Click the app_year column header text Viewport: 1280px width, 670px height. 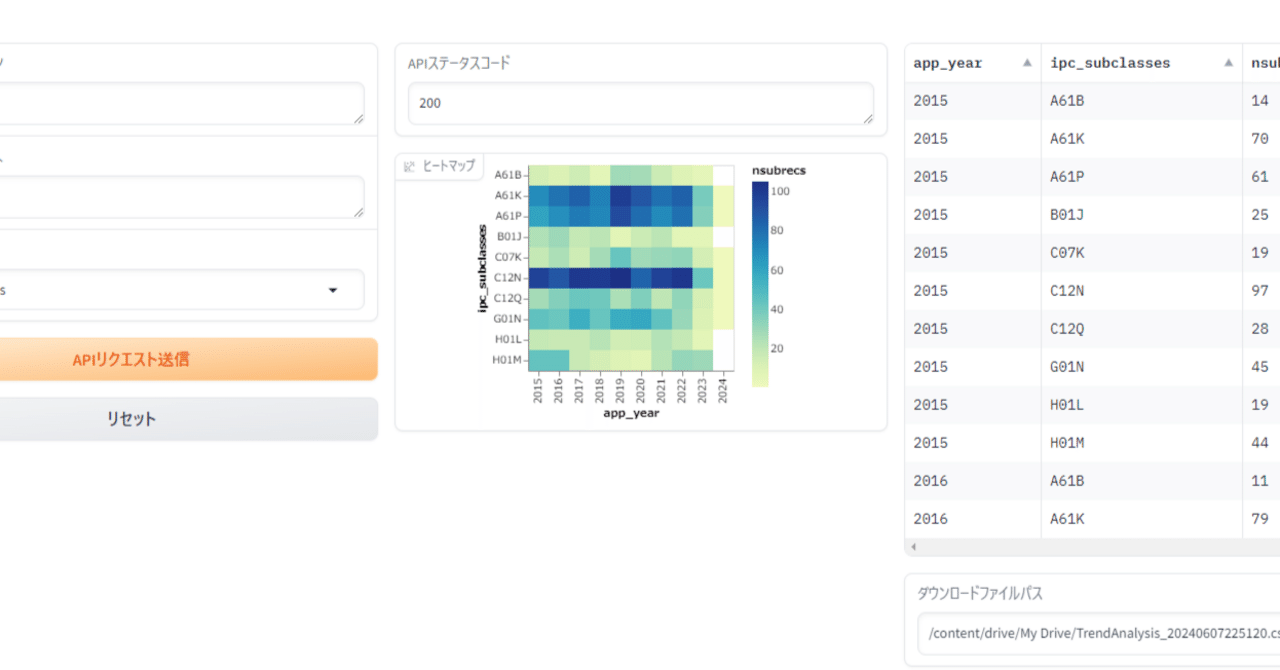coord(947,63)
